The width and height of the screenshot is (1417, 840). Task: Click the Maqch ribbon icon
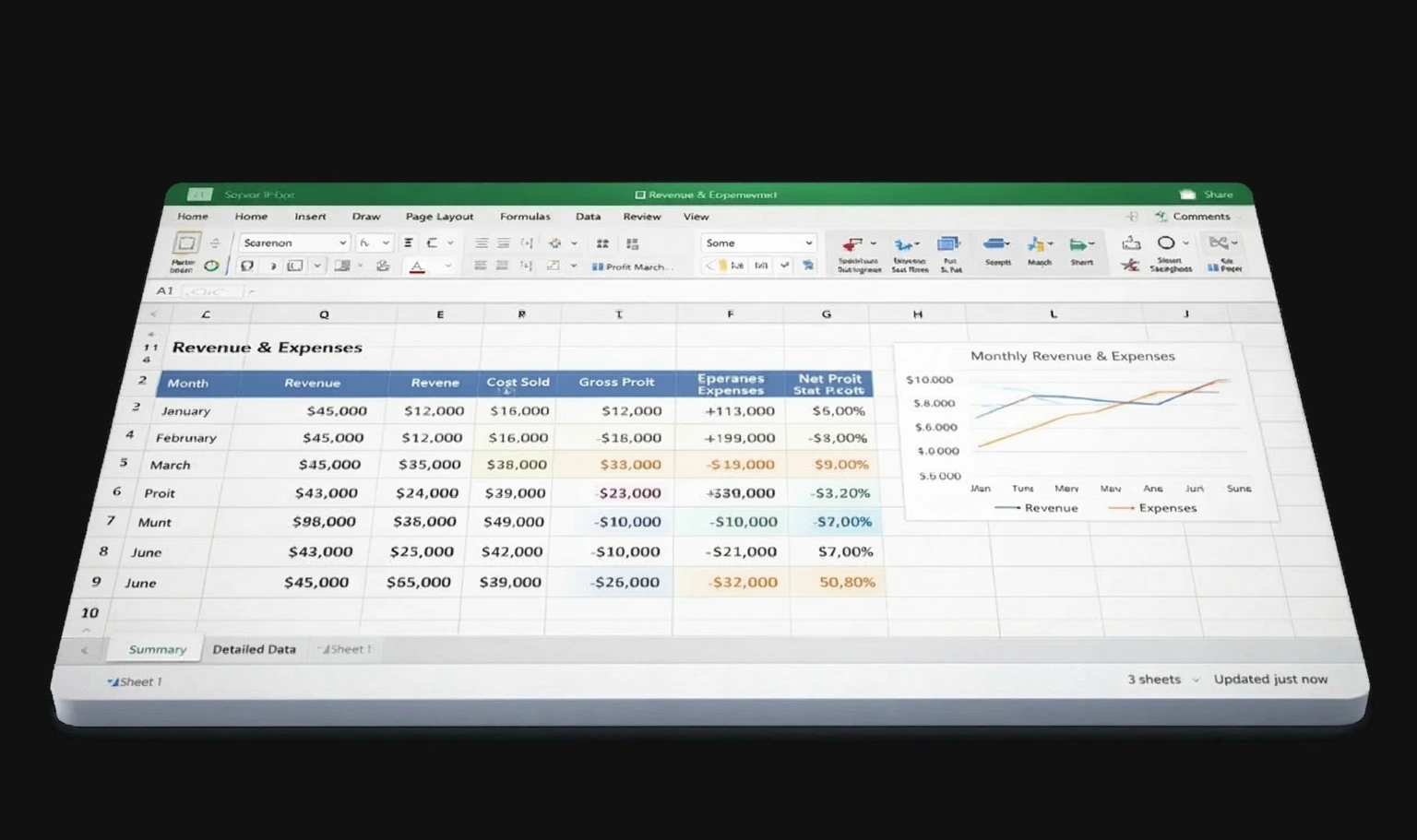(x=1038, y=245)
